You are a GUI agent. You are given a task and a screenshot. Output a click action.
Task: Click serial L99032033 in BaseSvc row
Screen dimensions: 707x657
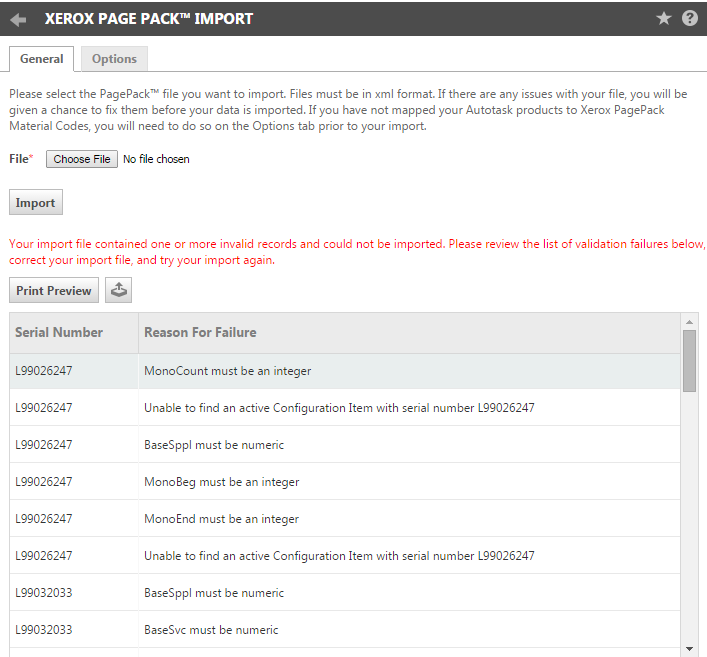coord(44,630)
